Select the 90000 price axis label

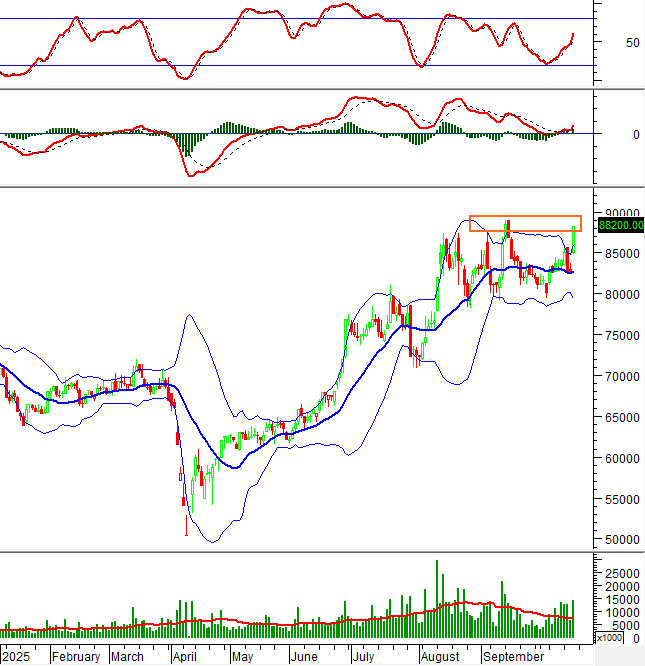tap(619, 214)
